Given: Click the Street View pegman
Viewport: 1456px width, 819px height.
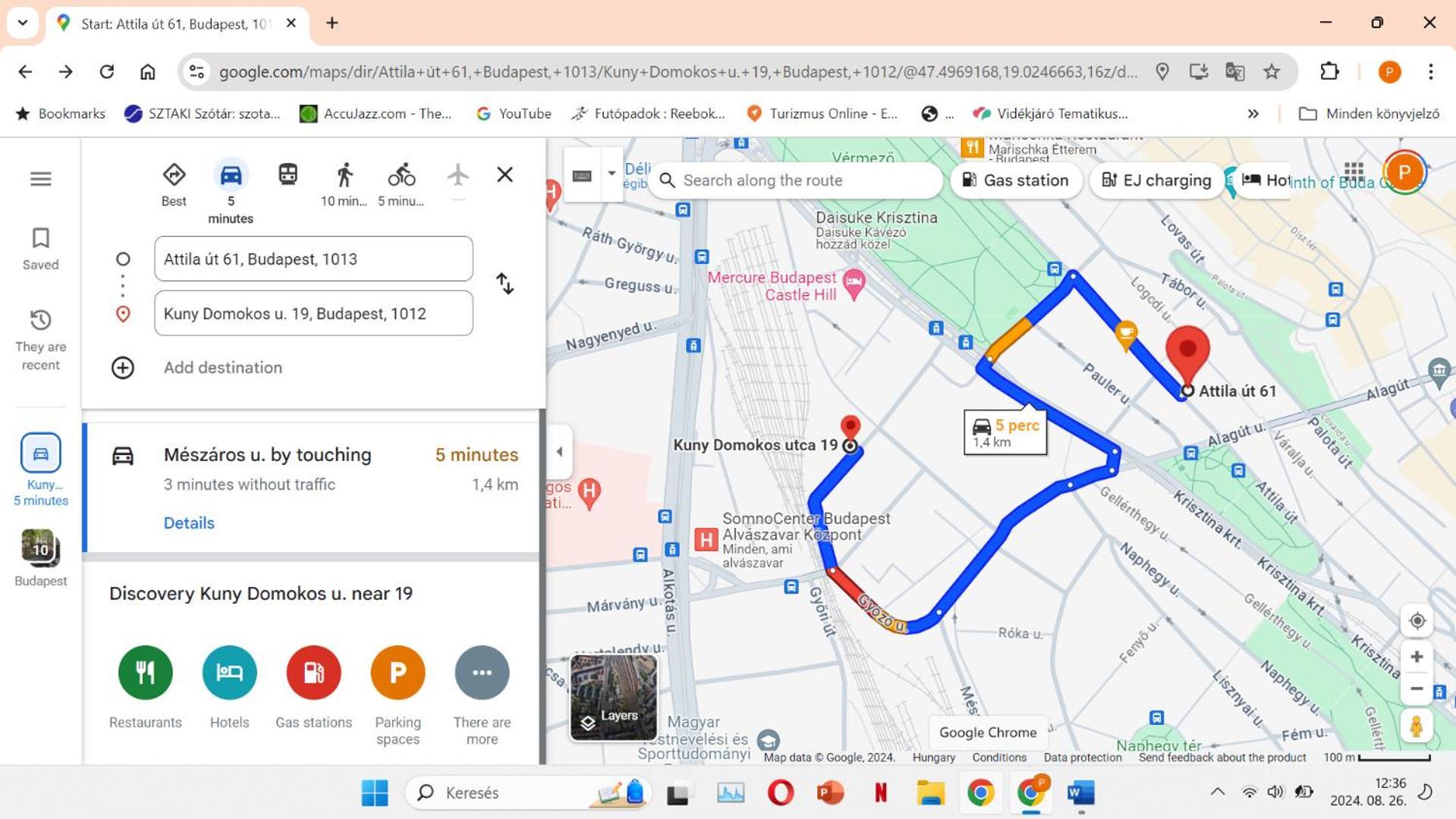Looking at the screenshot, I should [x=1417, y=726].
